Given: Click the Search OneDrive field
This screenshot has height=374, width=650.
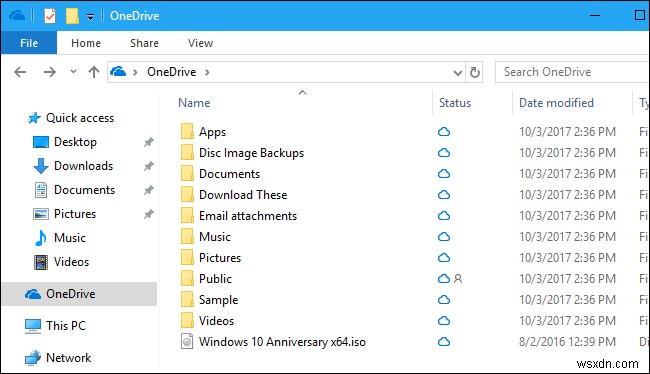Looking at the screenshot, I should pyautogui.click(x=572, y=72).
